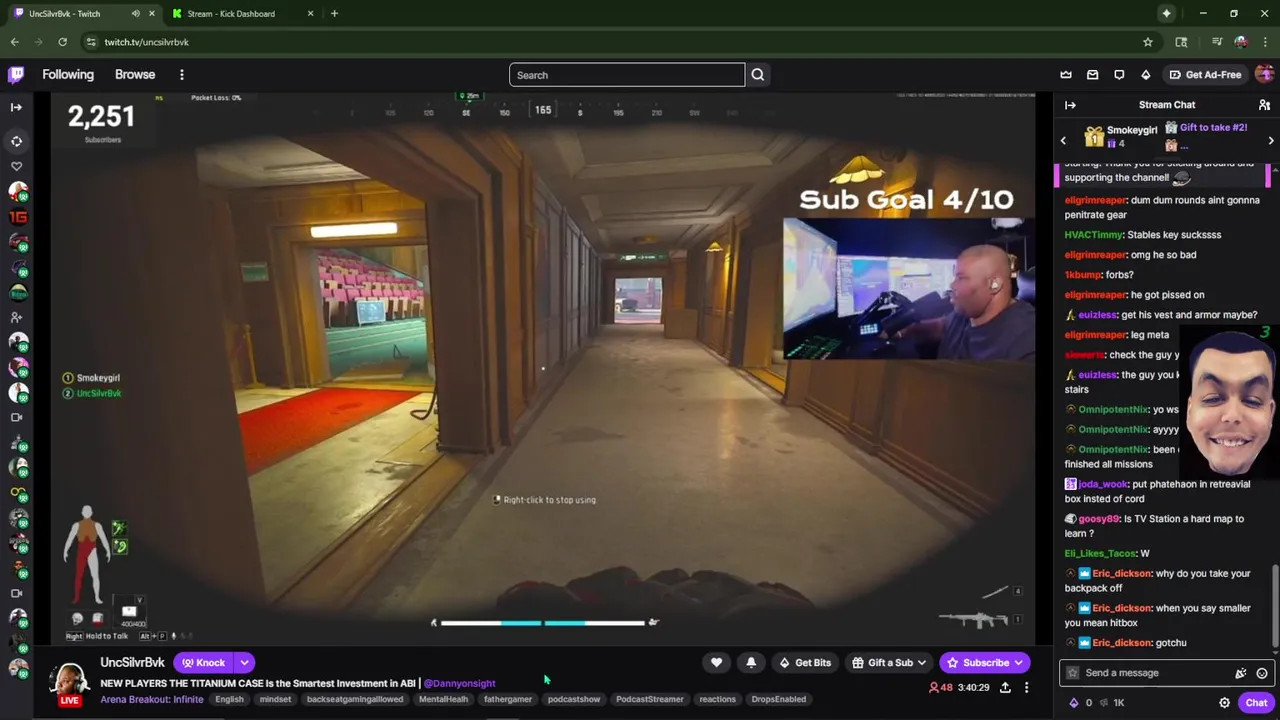Open Prime Loot crown icon
1280x720 pixels.
click(1066, 75)
